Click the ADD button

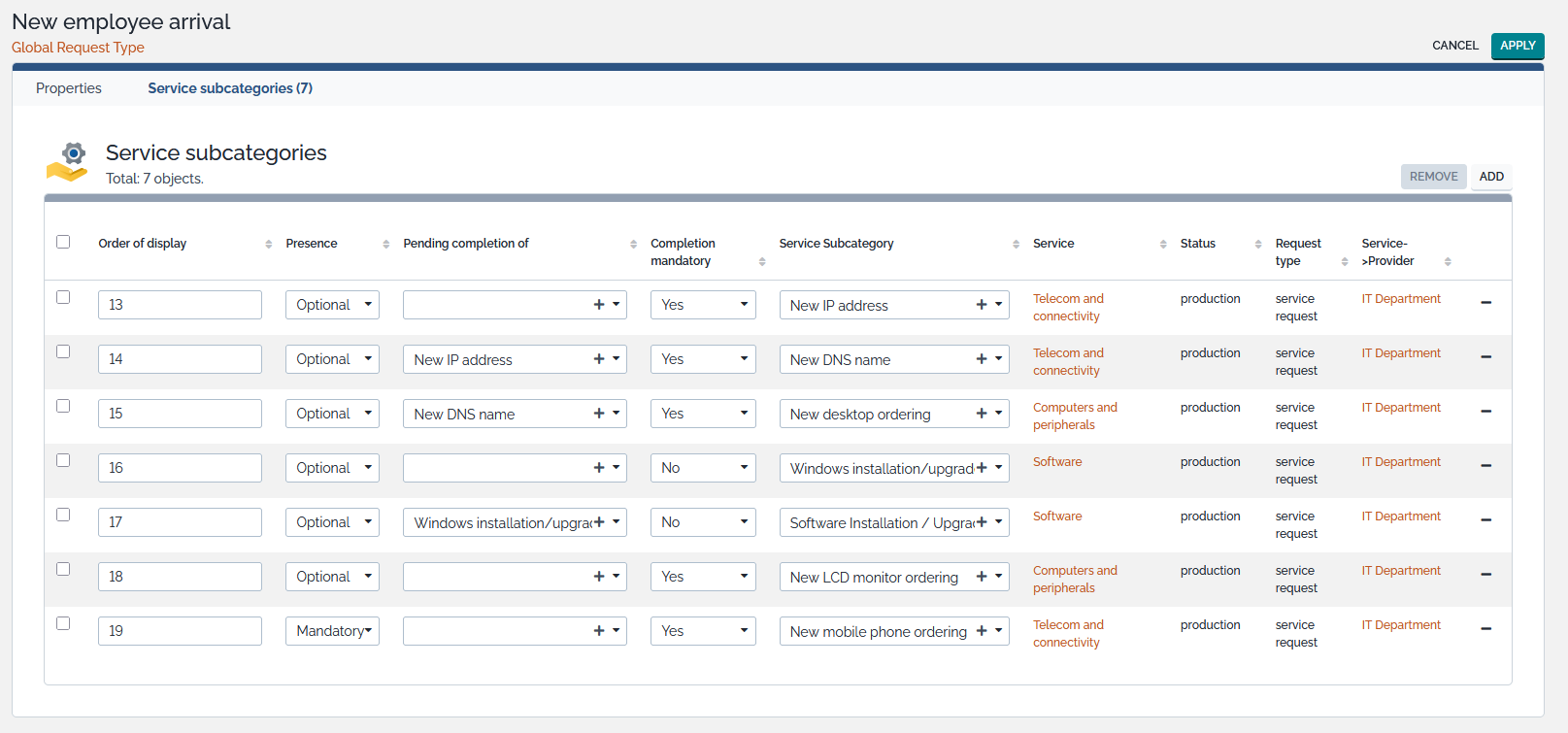(1490, 177)
